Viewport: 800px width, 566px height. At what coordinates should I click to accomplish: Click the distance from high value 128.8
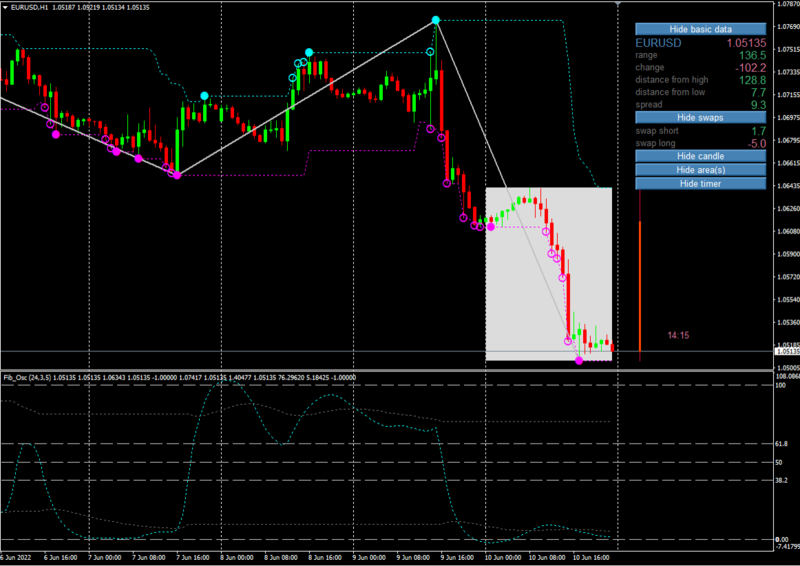click(x=753, y=80)
